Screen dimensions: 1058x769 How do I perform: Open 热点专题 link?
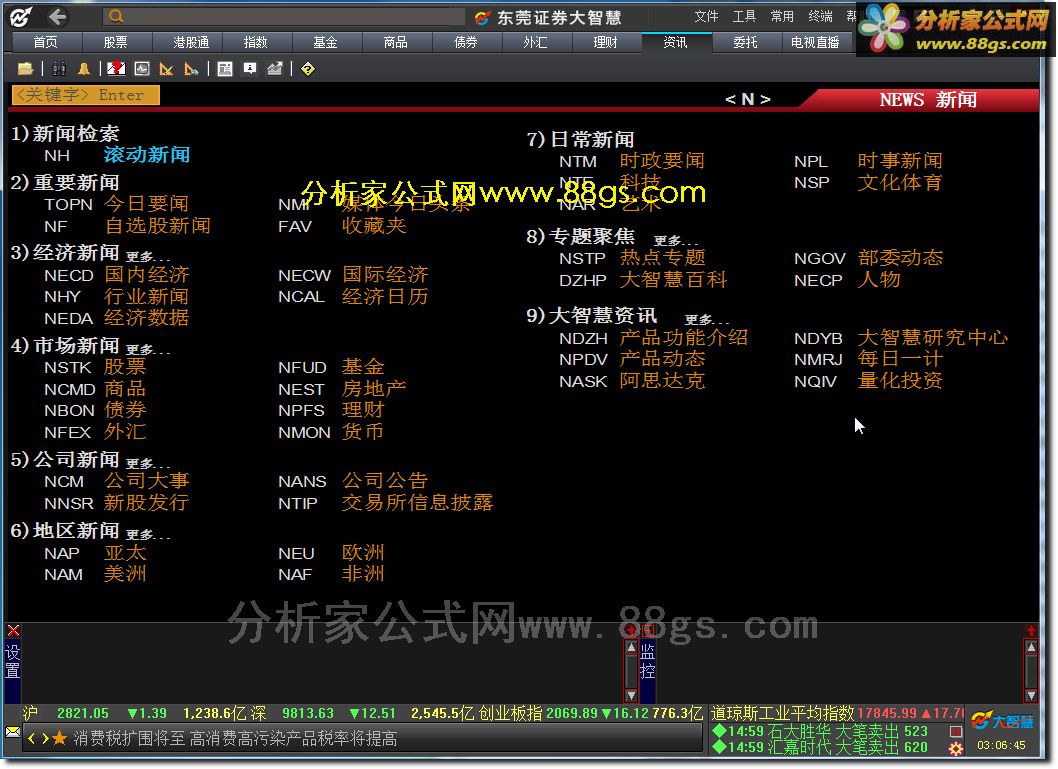(663, 257)
